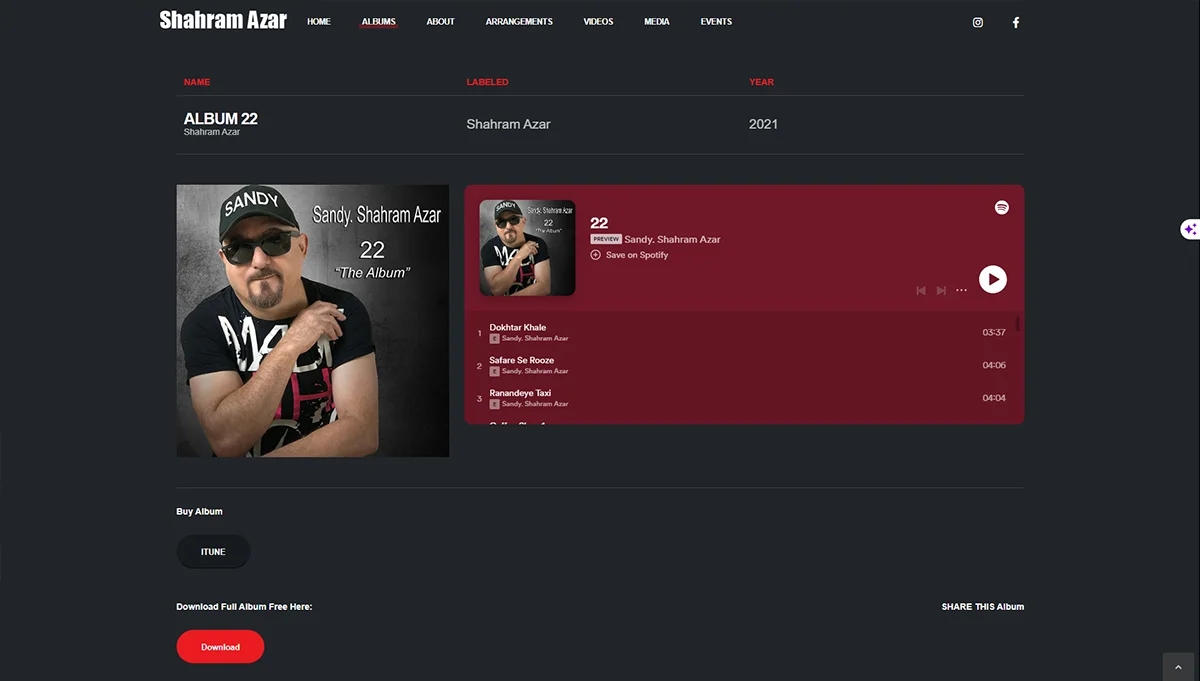Viewport: 1200px width, 681px height.
Task: Open the ARRANGEMENTS menu item
Action: pos(519,21)
